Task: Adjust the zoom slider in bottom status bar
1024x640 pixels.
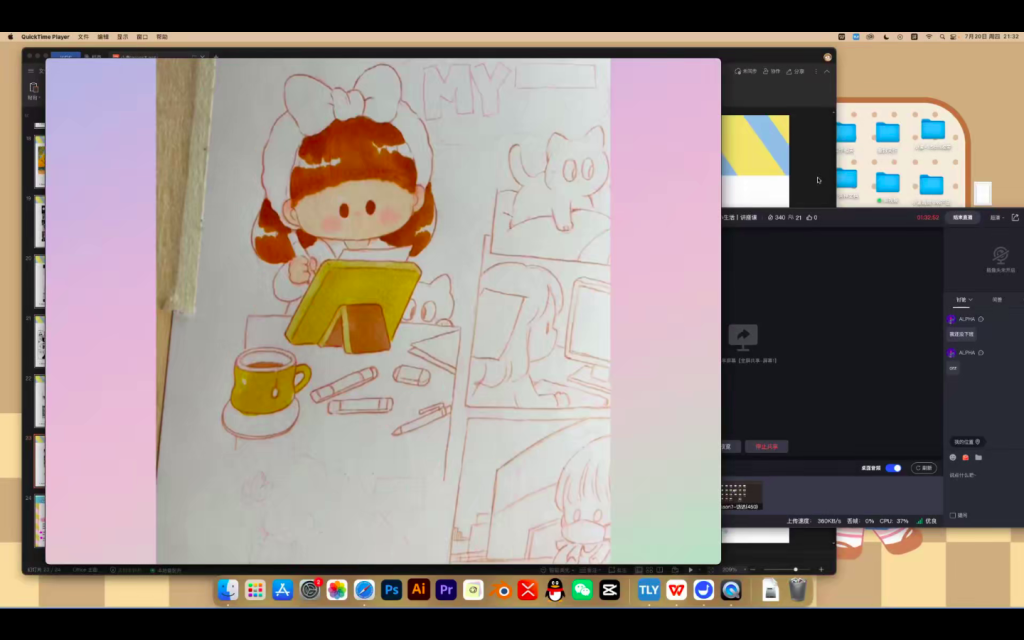Action: point(795,569)
